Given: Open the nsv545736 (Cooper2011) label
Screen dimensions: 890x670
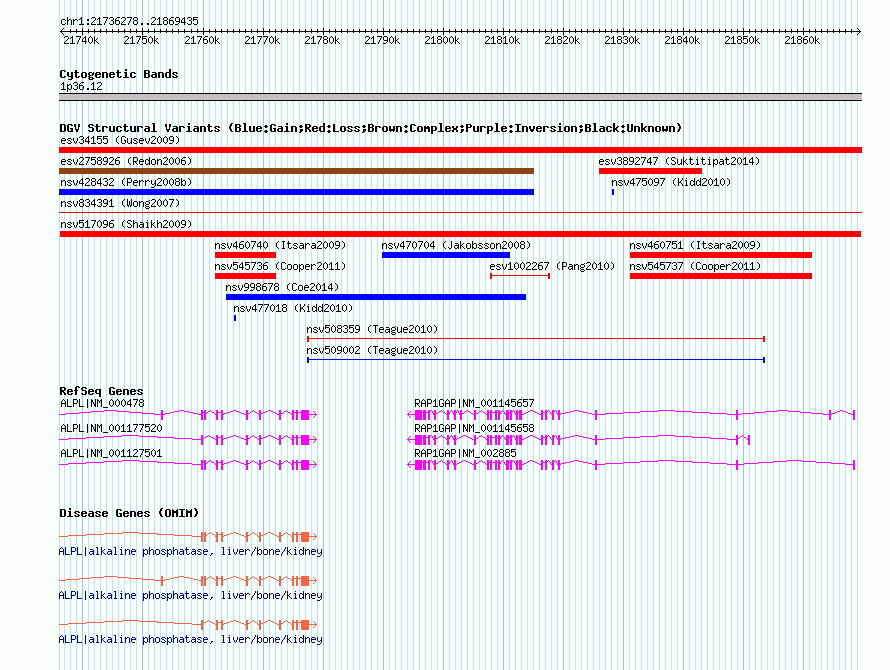Looking at the screenshot, I should 280,266.
